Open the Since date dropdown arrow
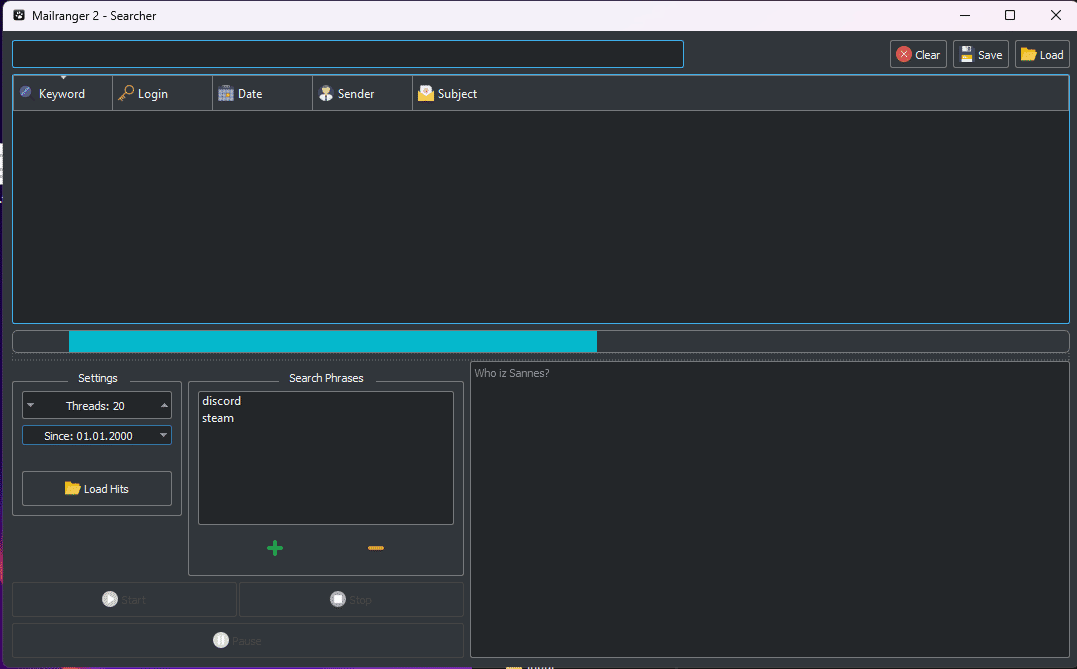Viewport: 1077px width, 669px height. click(x=163, y=436)
